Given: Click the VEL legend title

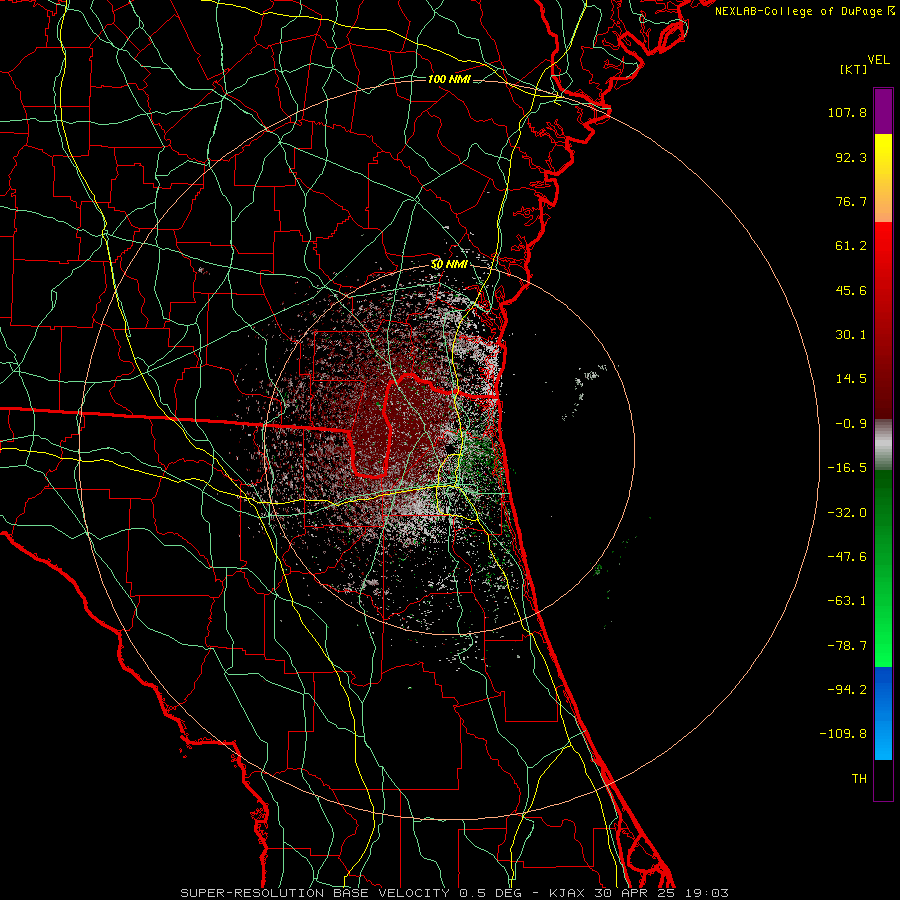Looking at the screenshot, I should (x=878, y=60).
